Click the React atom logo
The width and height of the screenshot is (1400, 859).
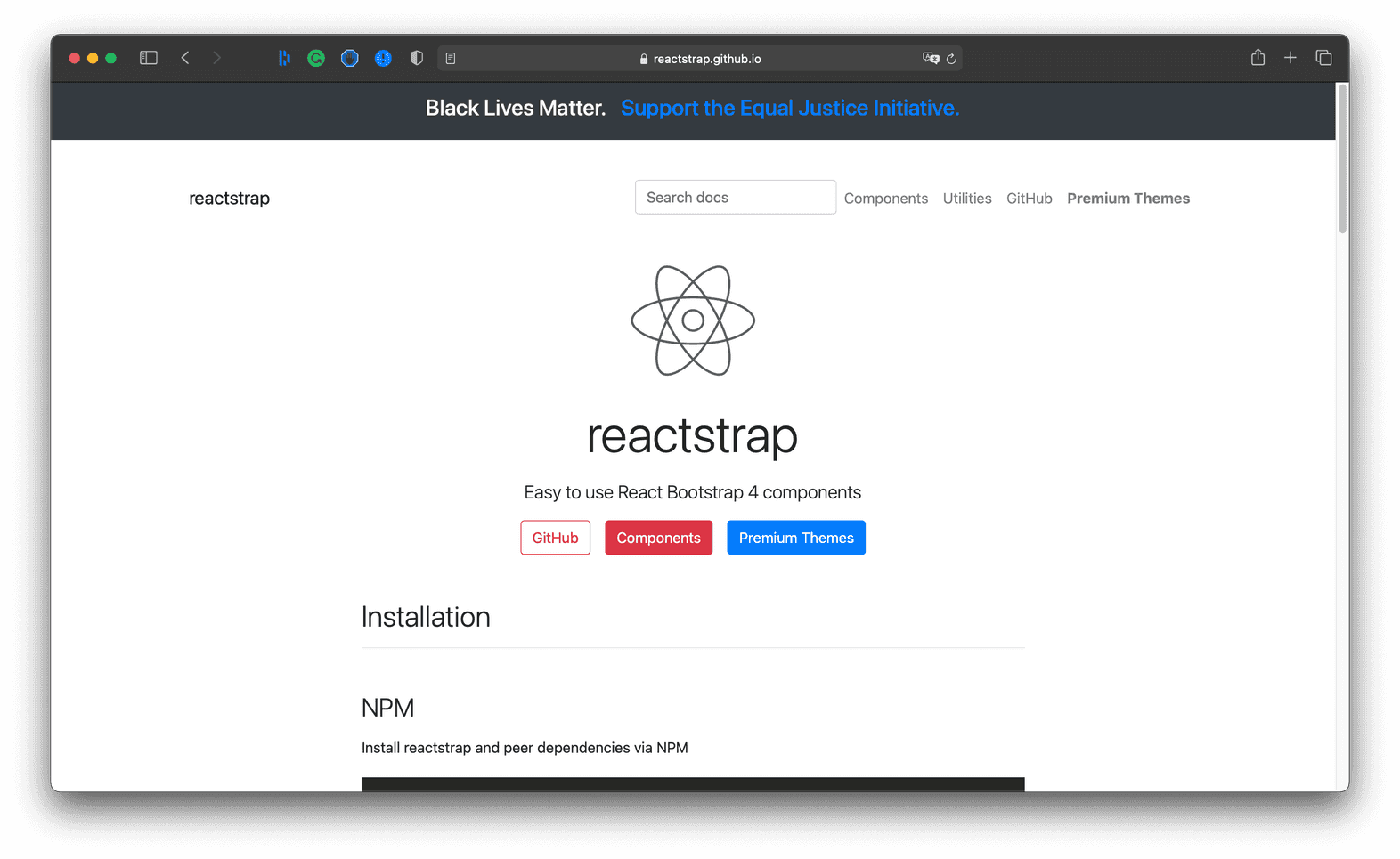click(x=693, y=320)
